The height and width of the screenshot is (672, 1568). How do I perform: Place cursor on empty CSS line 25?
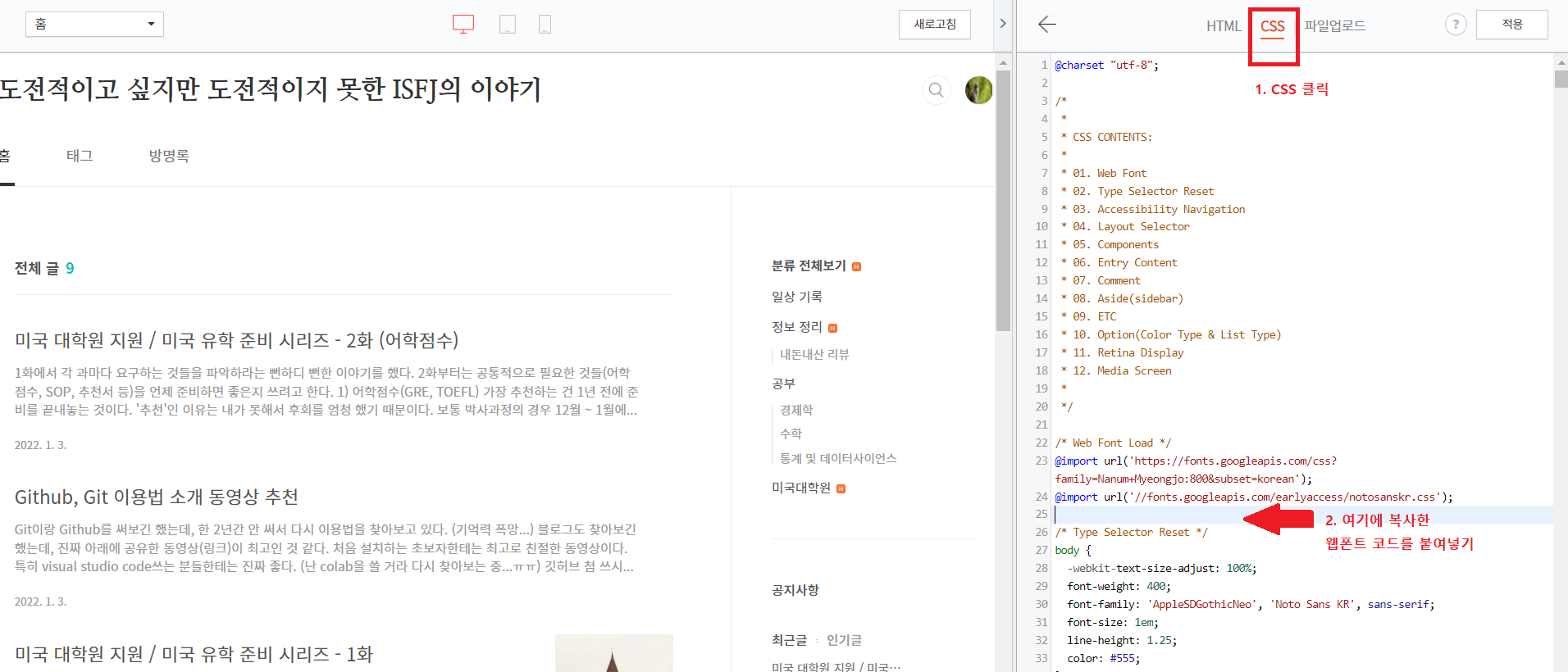pyautogui.click(x=1303, y=515)
